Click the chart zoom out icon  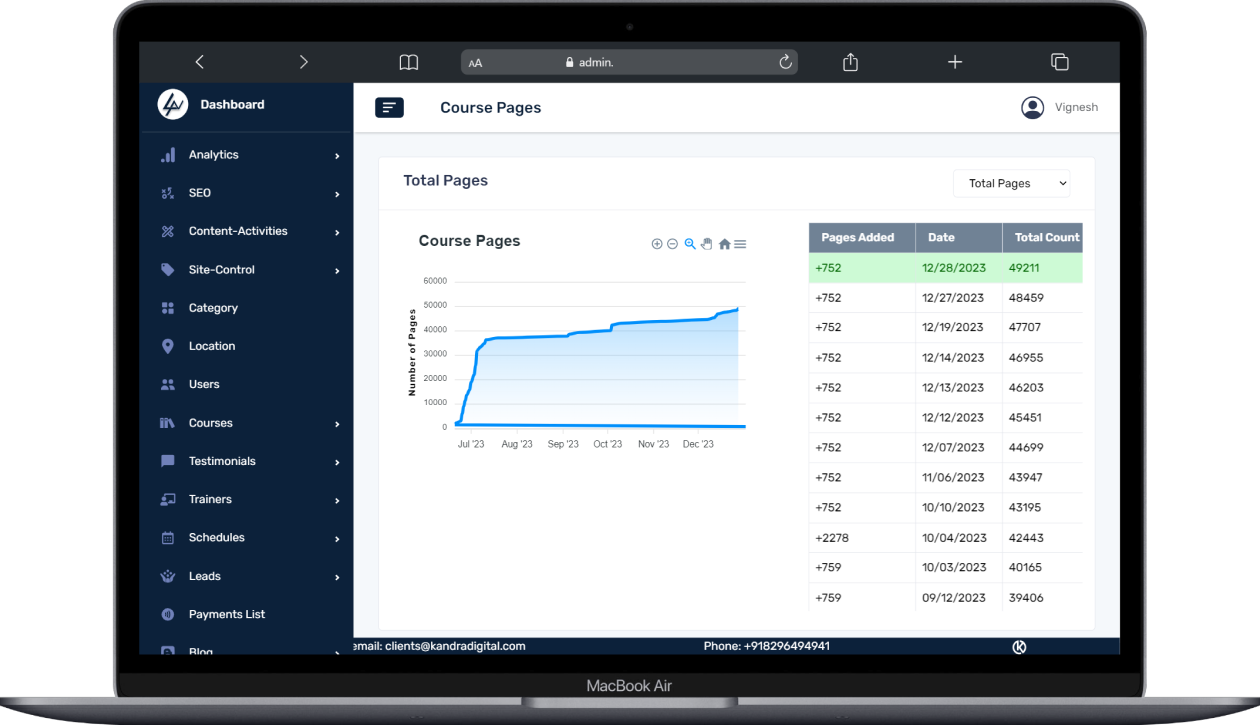click(673, 244)
